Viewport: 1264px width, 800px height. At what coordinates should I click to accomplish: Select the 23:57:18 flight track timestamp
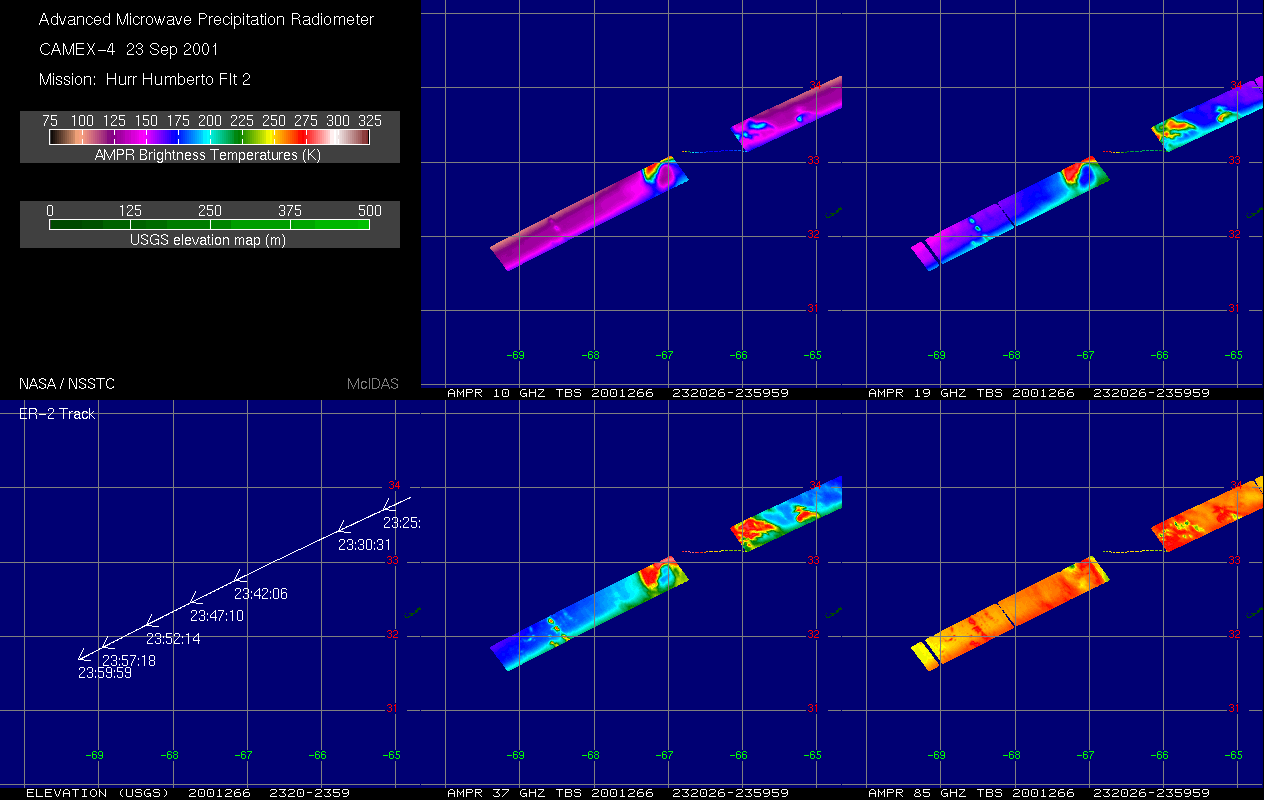click(128, 661)
